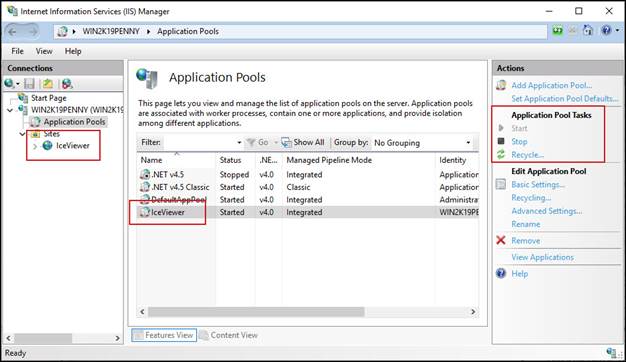Click the status bar network icon at bottom right
The height and width of the screenshot is (362, 626).
click(x=611, y=352)
